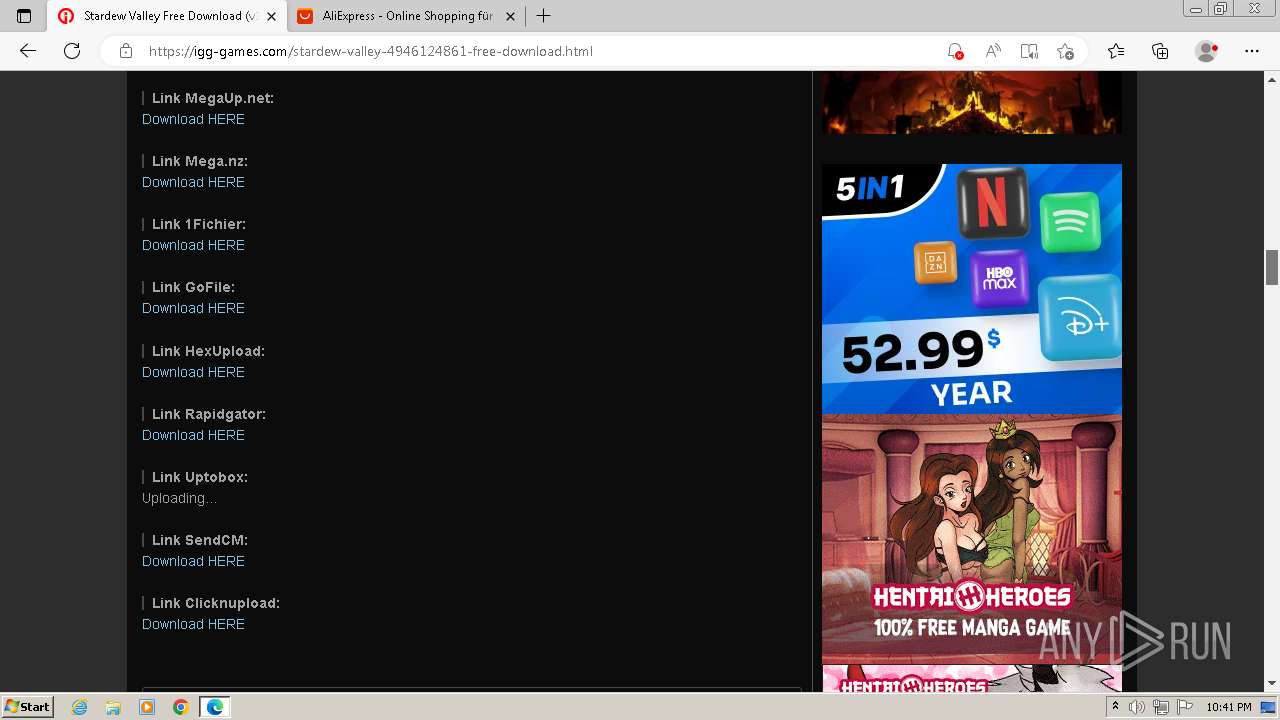Select the 'Link MegaUp.net:' heading

click(x=213, y=98)
